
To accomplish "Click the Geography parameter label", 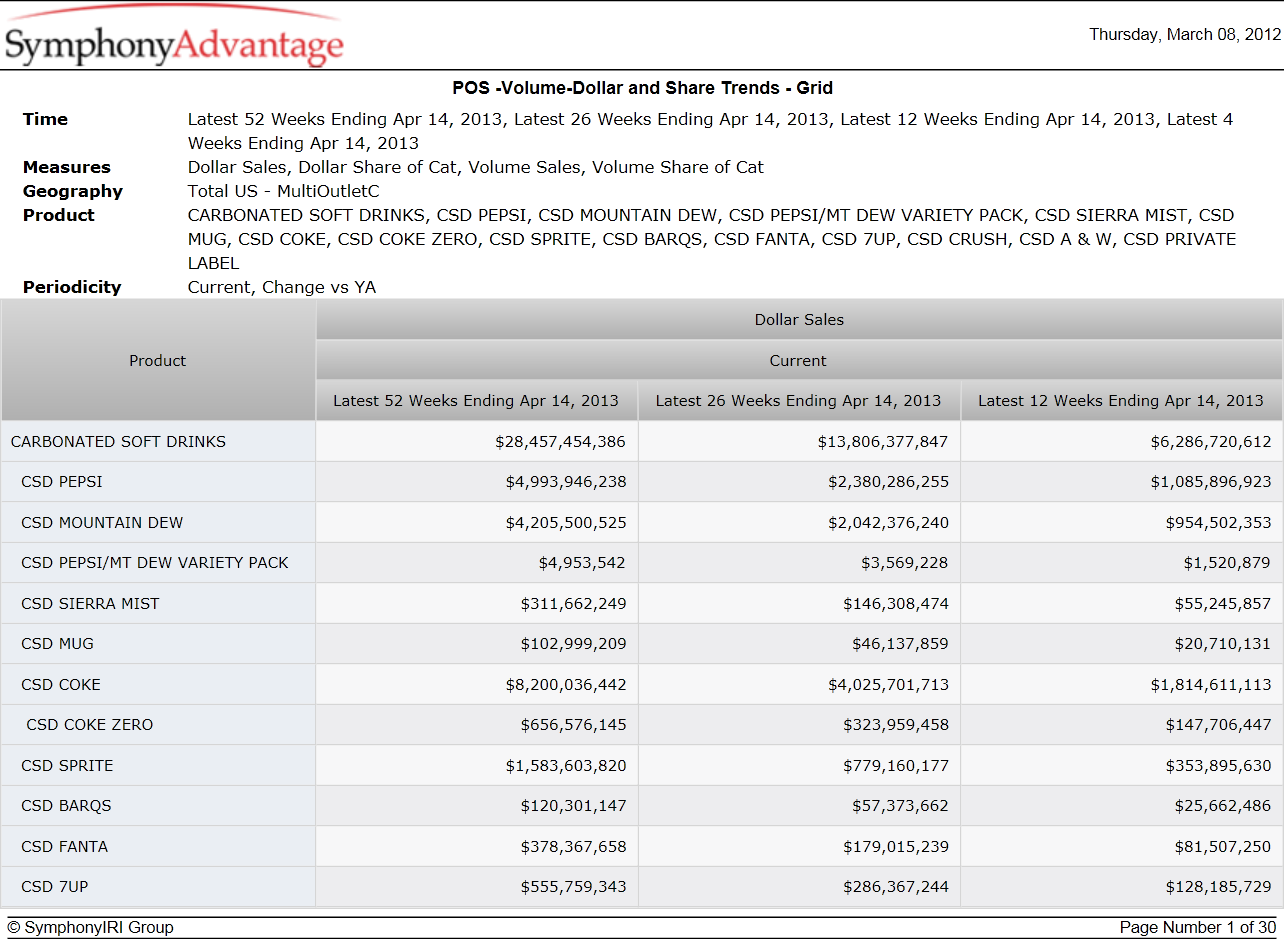I will click(x=73, y=191).
